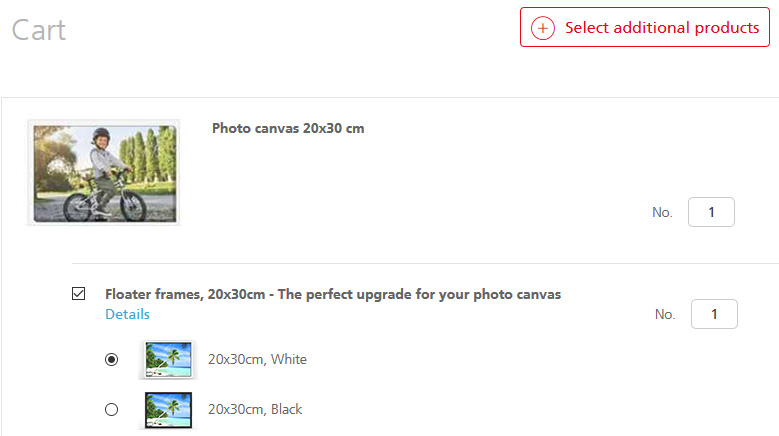Click the Cart page heading
Image resolution: width=779 pixels, height=436 pixels.
tap(39, 30)
